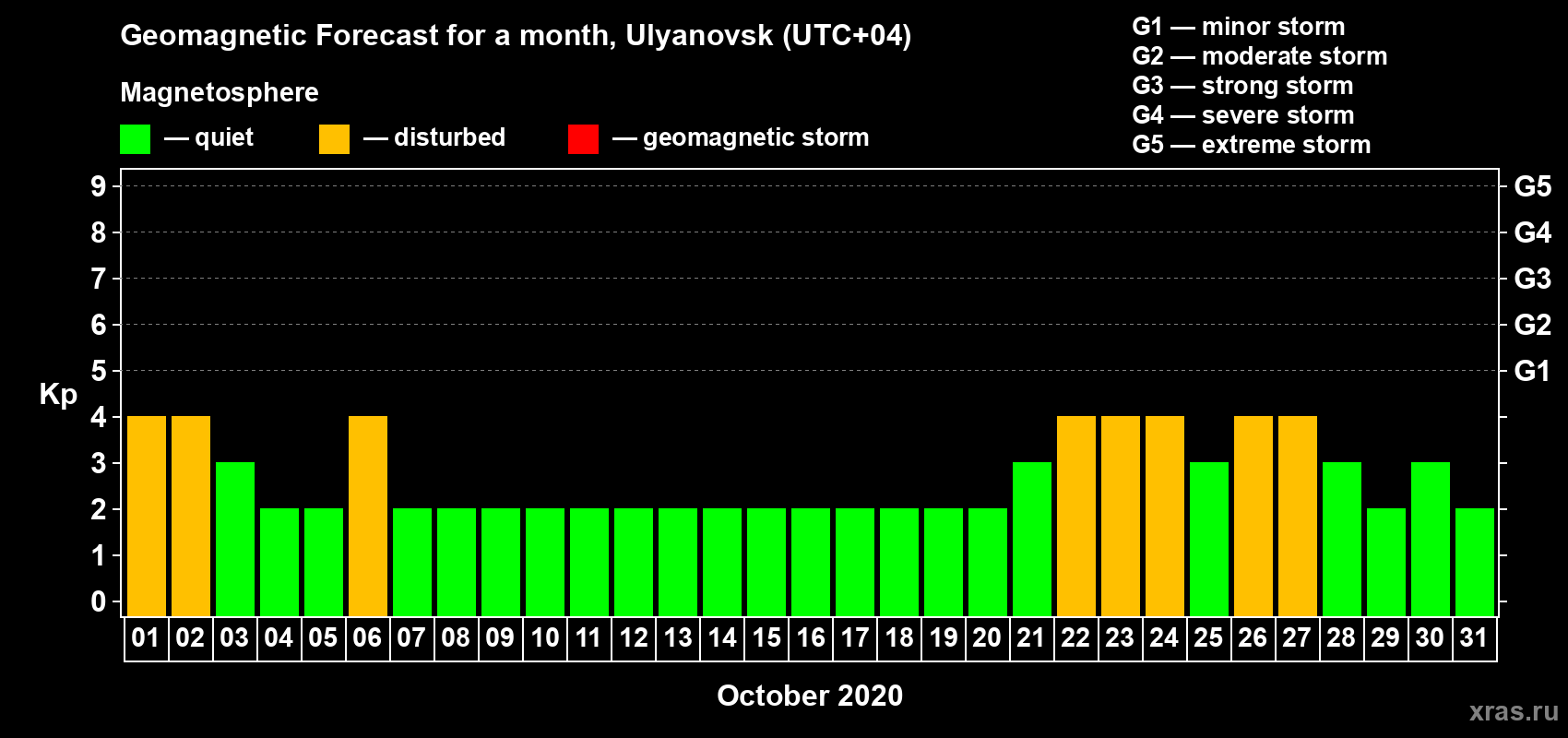
Task: Select the chart title 'Geomagnetic Forecast for a month, Ulyanovsk (UTC+04)'
Action: (516, 36)
